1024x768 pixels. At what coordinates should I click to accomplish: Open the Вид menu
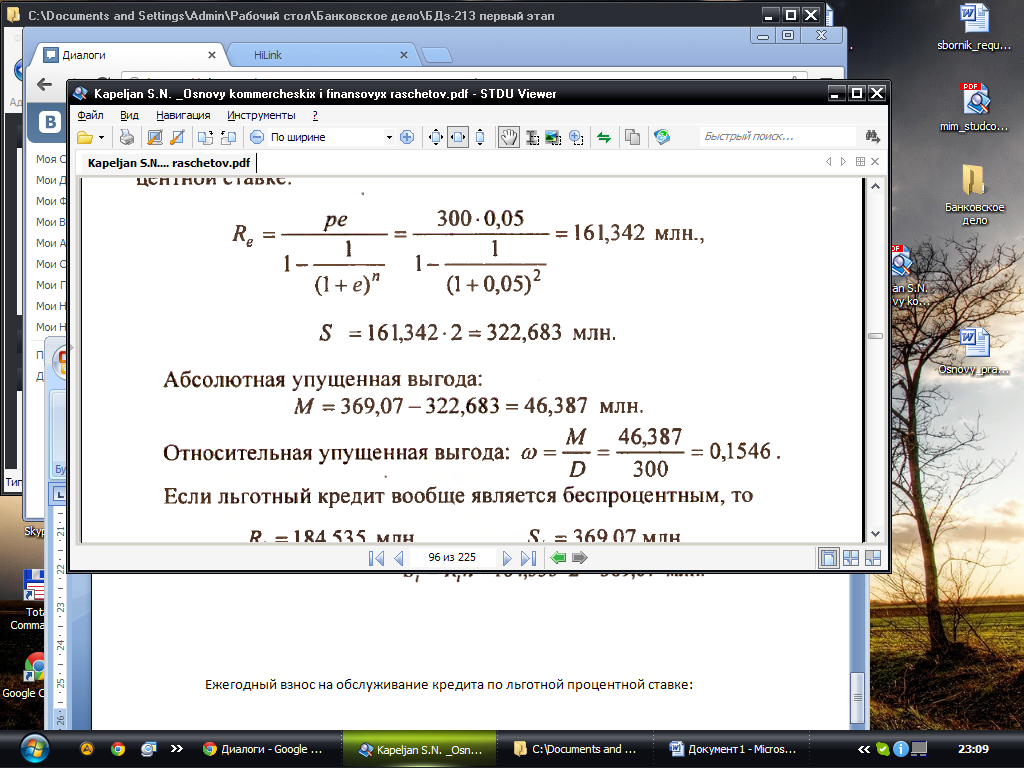[x=129, y=115]
